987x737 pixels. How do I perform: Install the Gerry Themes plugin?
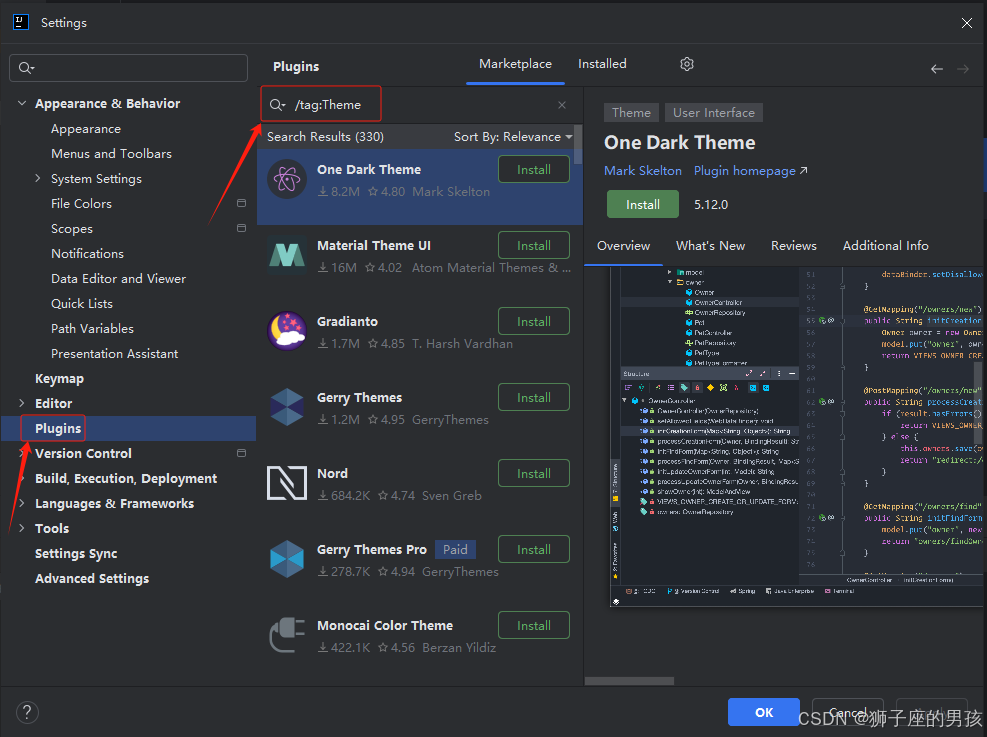tap(534, 398)
